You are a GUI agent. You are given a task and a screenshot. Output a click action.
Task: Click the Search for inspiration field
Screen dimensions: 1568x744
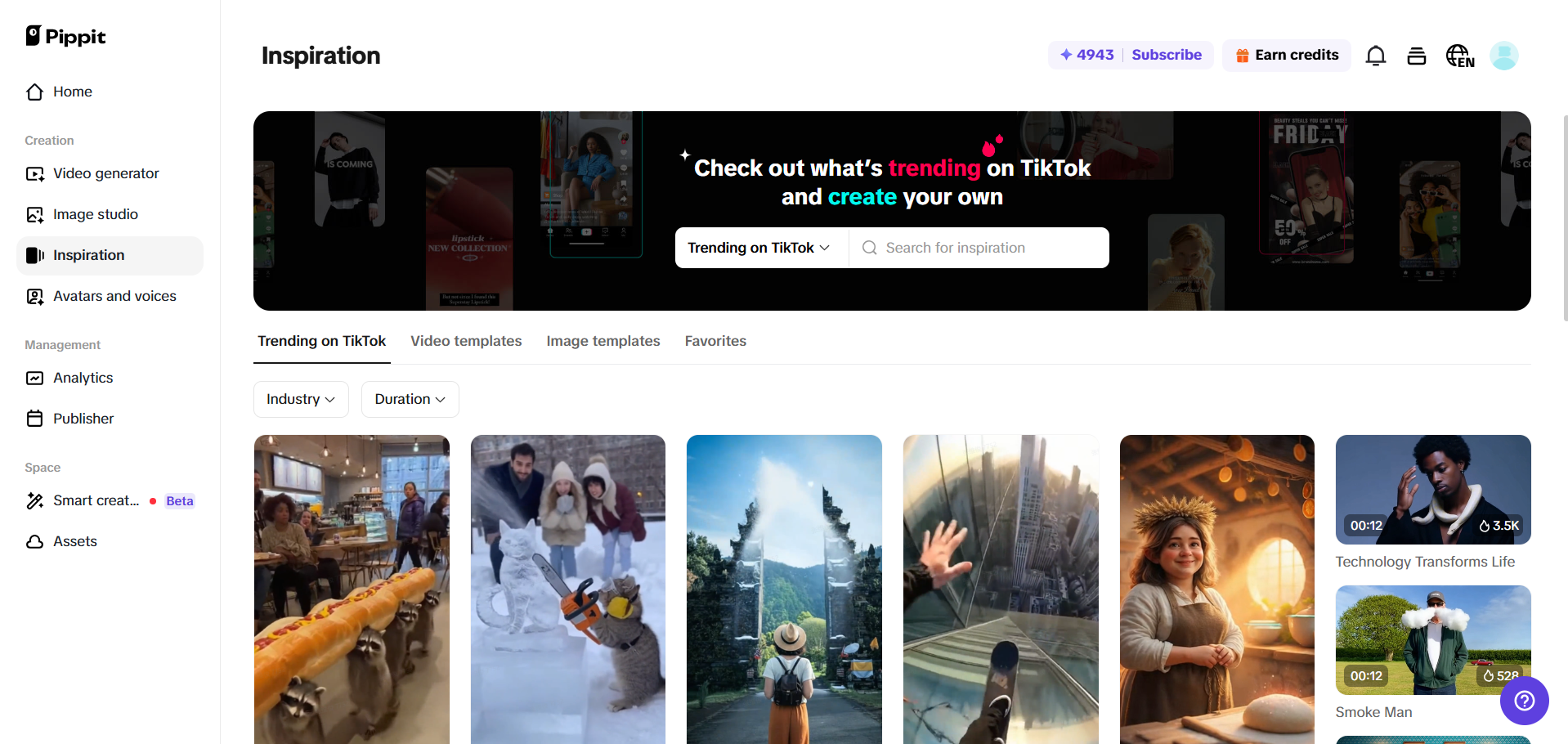(979, 248)
